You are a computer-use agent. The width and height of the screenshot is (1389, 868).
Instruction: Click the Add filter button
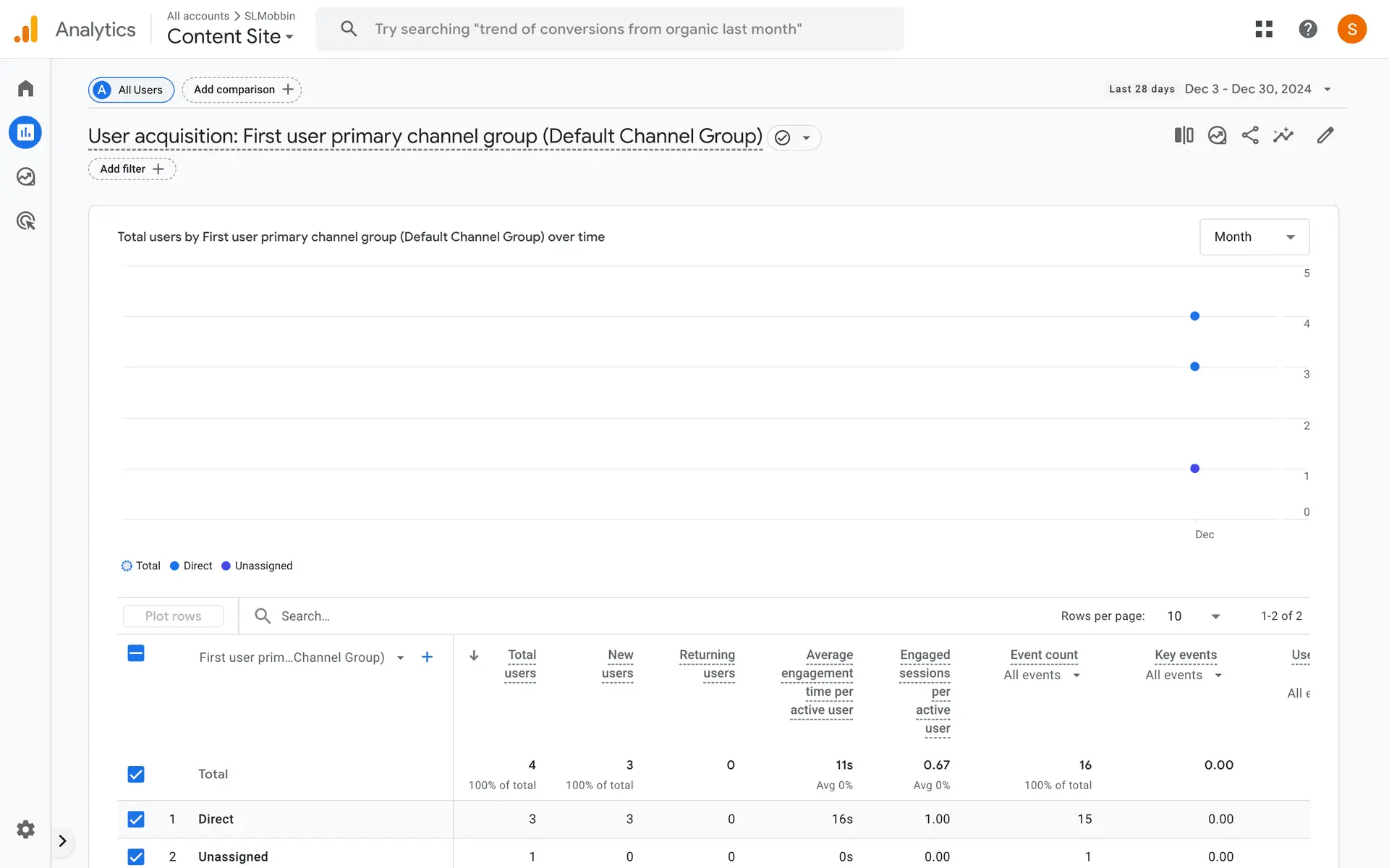point(132,169)
